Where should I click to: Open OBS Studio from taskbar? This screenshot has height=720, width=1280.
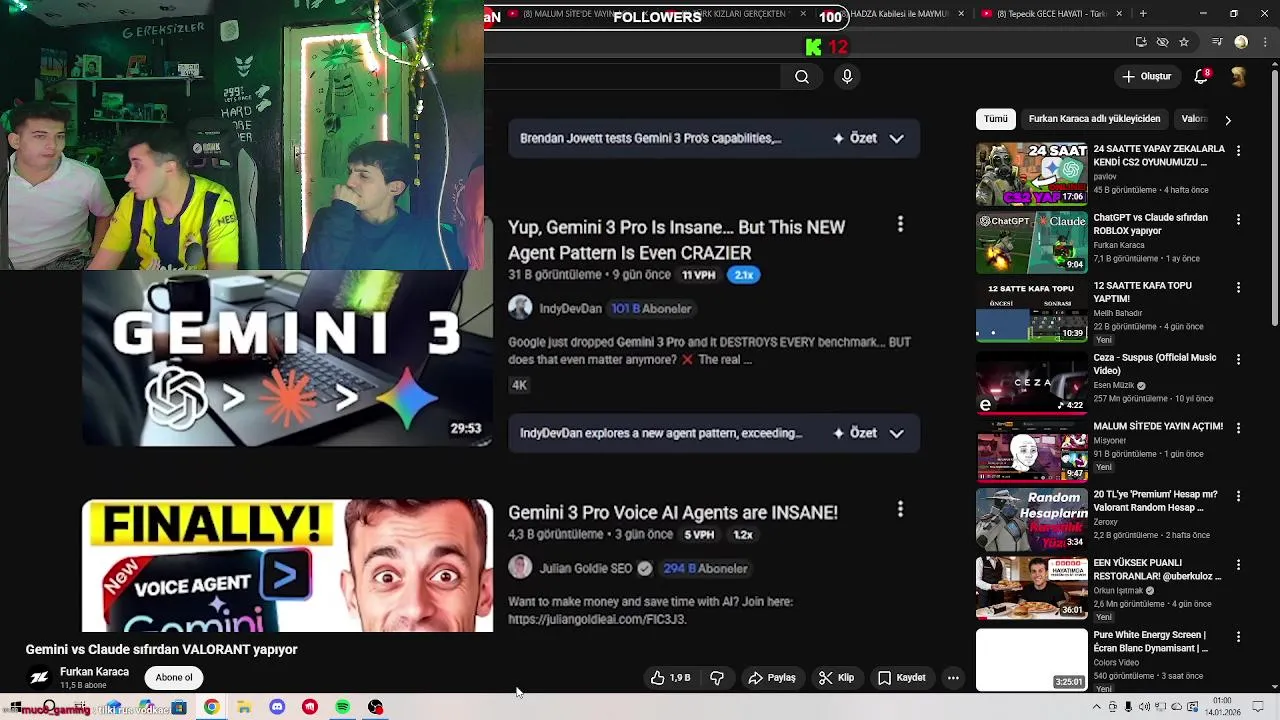(375, 708)
